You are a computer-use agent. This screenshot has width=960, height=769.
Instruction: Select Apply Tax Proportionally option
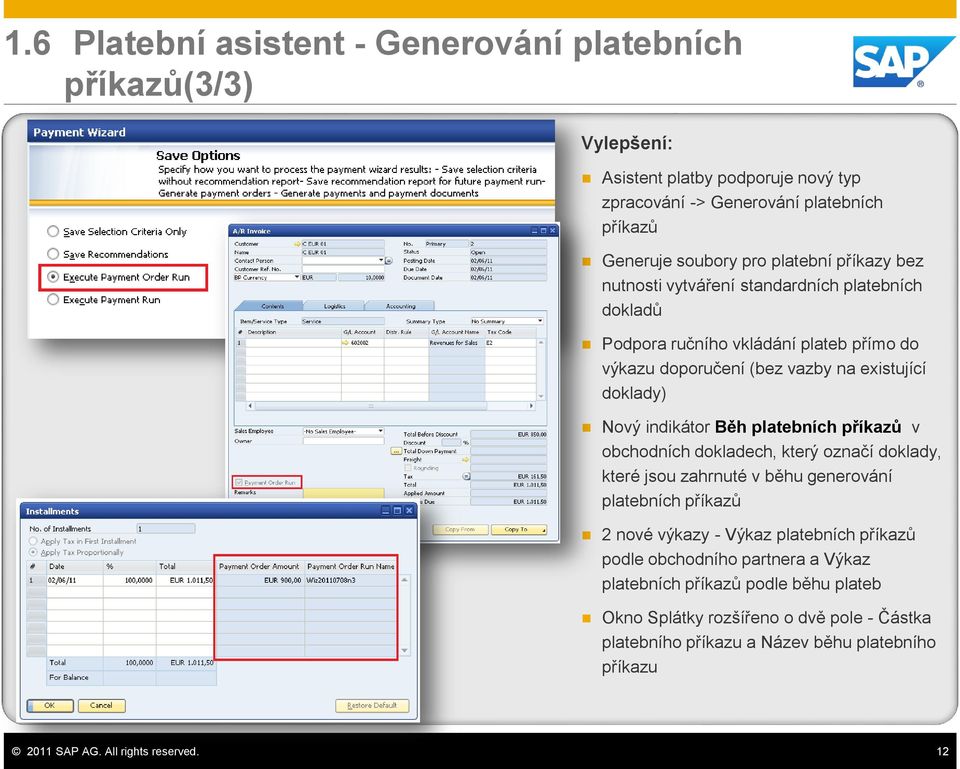click(33, 552)
